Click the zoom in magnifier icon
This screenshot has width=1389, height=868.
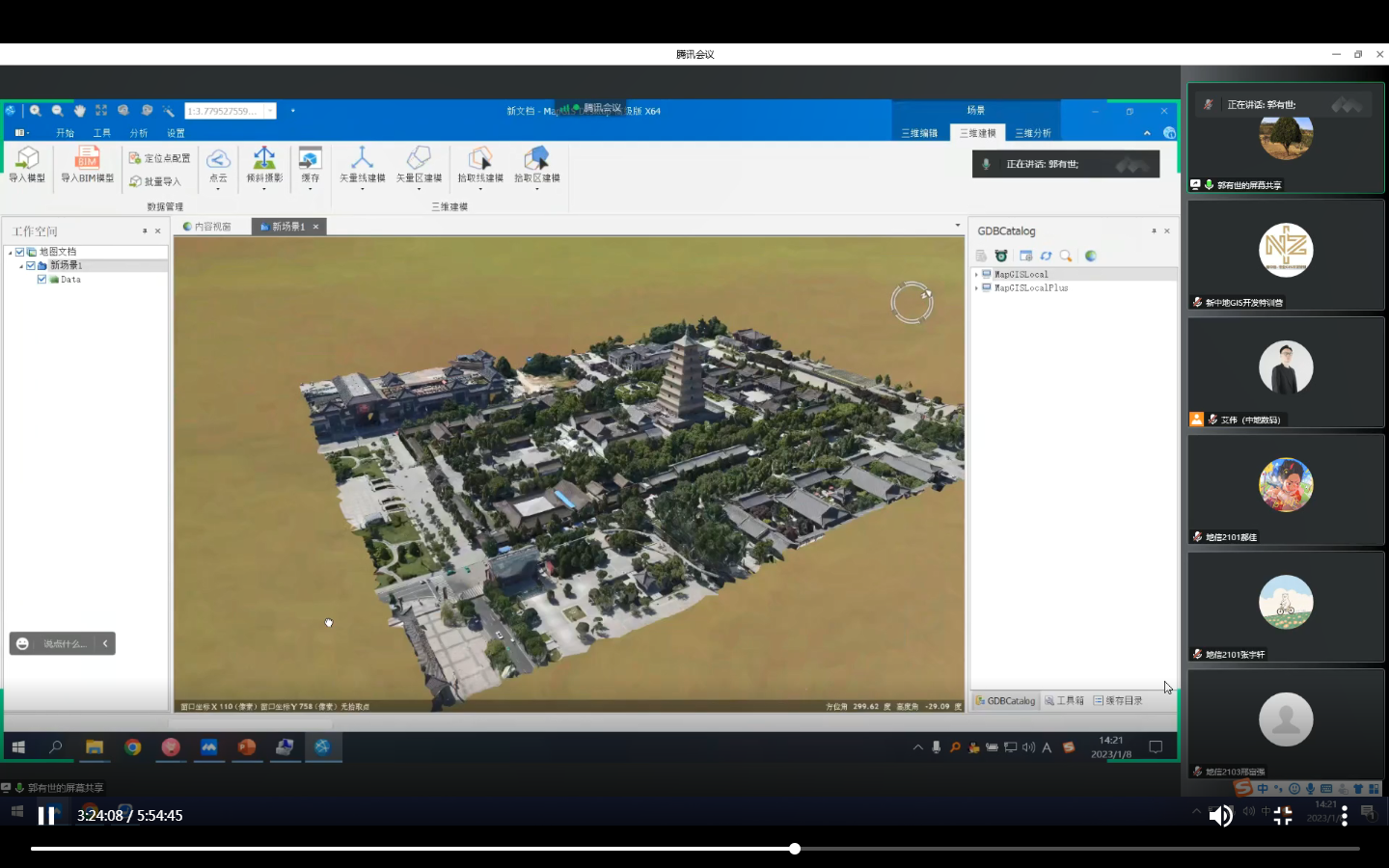click(x=36, y=111)
